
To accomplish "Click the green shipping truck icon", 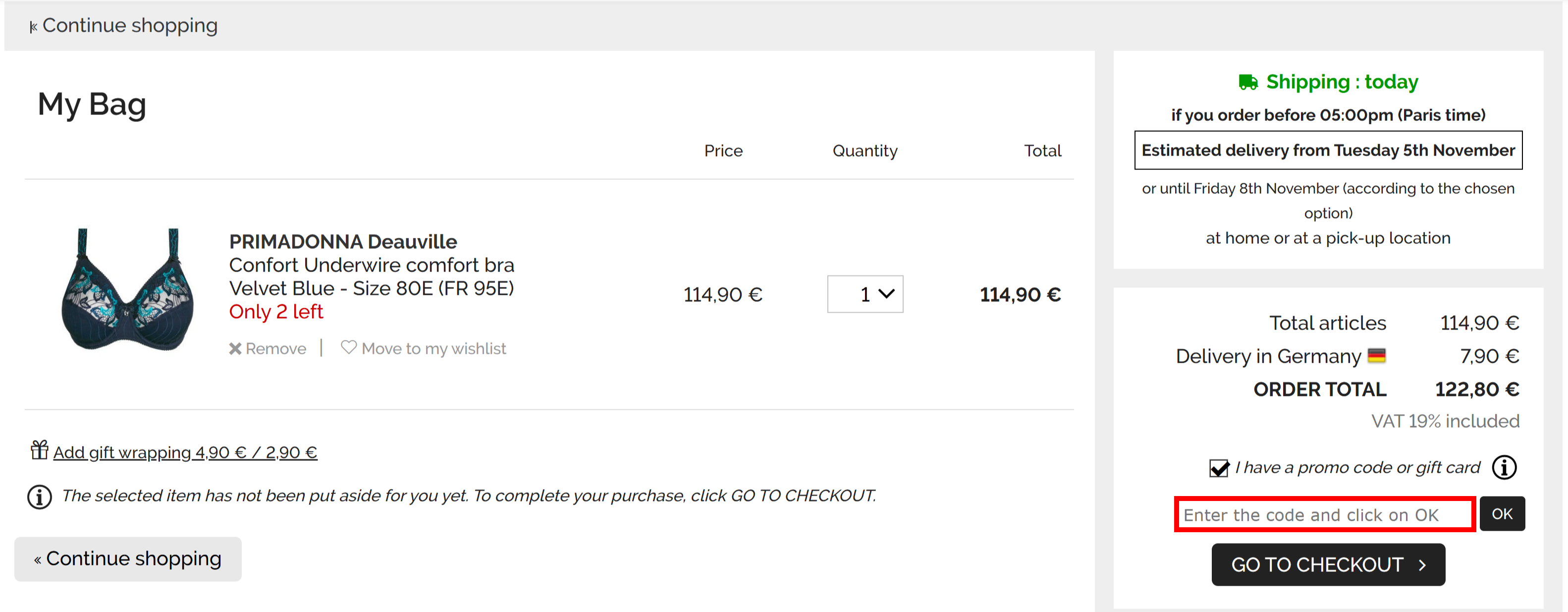I will [x=1248, y=82].
